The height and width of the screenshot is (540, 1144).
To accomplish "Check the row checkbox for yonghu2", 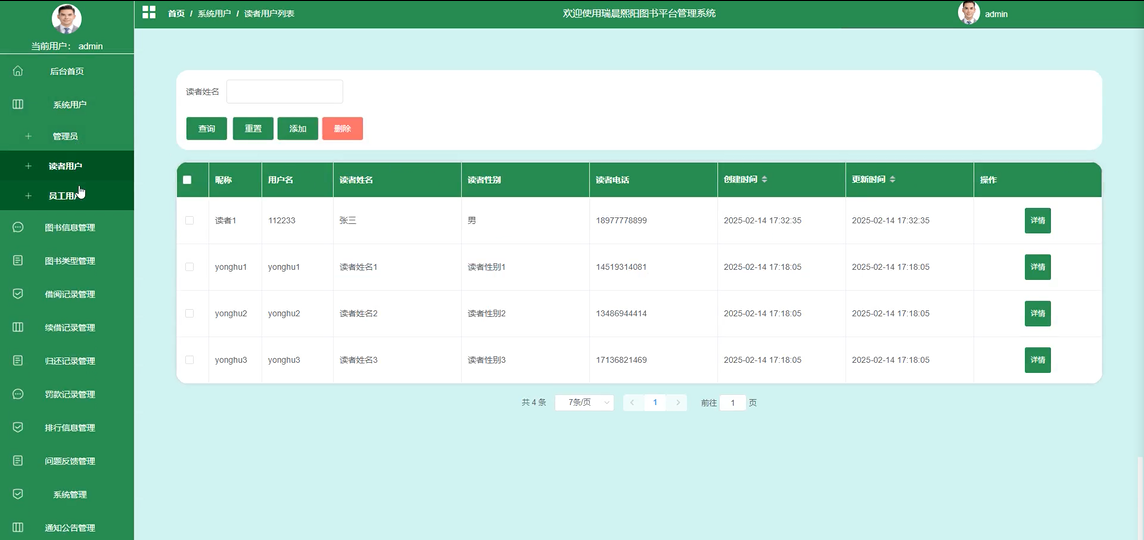I will pos(190,313).
